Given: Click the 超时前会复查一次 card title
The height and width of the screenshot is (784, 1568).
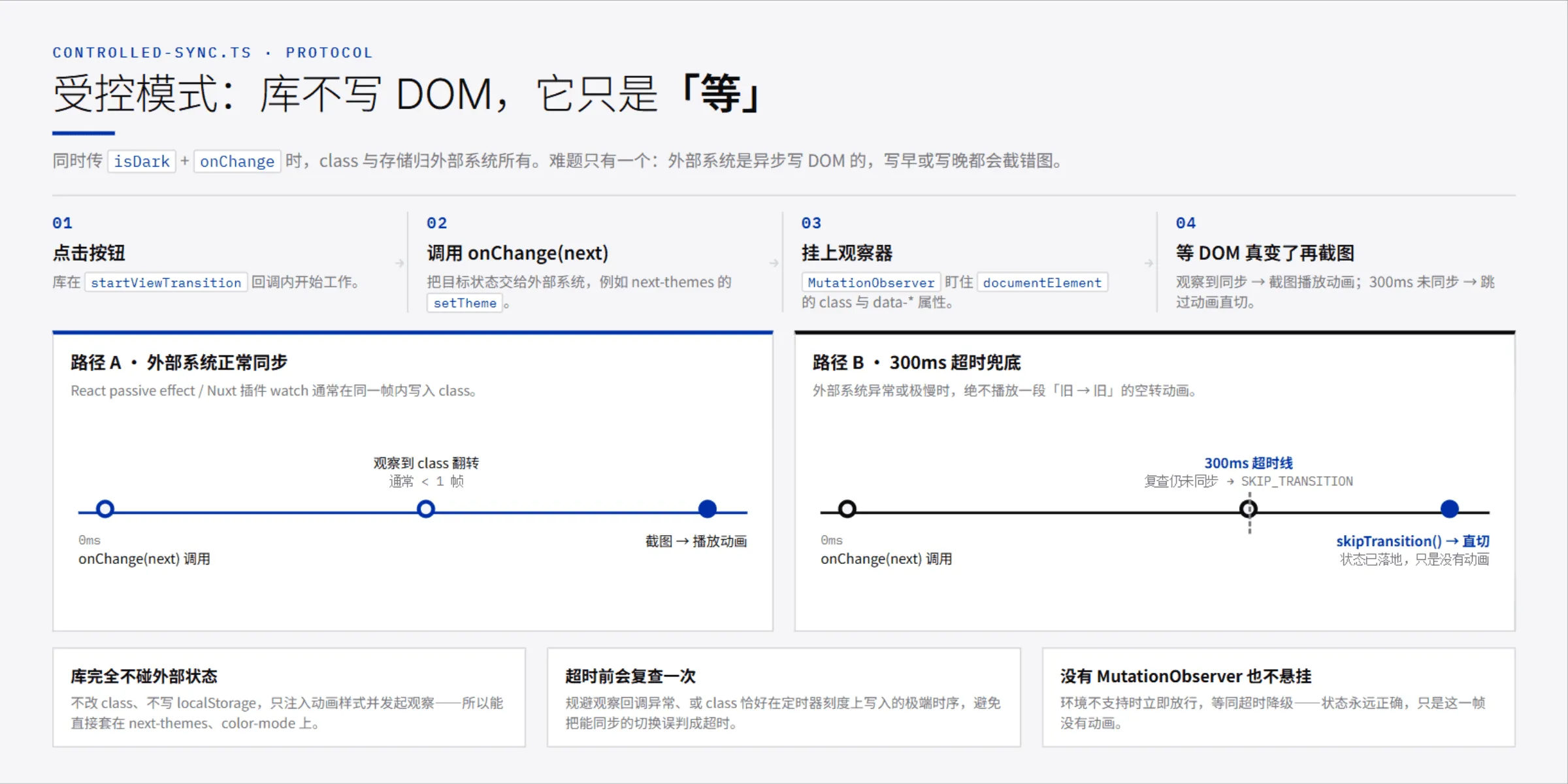Looking at the screenshot, I should pyautogui.click(x=630, y=676).
